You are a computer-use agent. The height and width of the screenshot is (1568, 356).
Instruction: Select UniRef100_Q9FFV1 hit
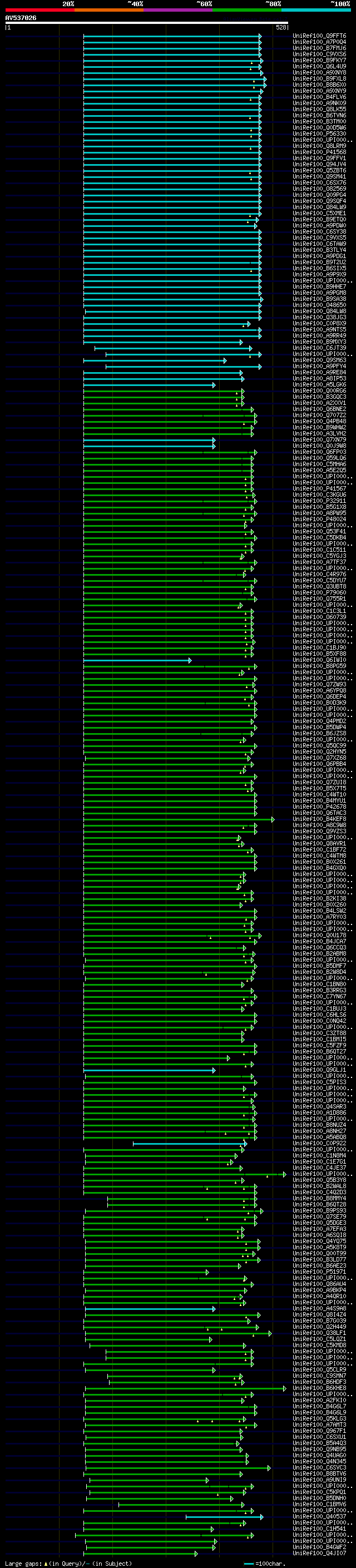coord(319,159)
